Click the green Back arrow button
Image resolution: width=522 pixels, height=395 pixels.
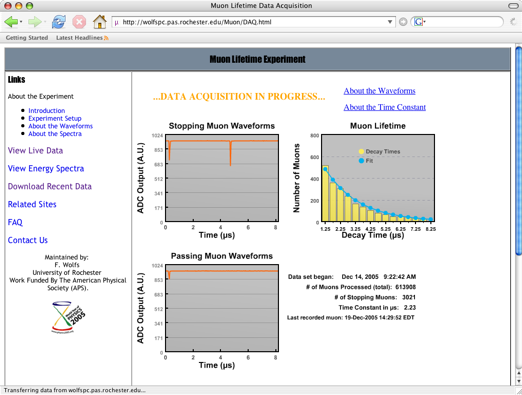pos(11,22)
